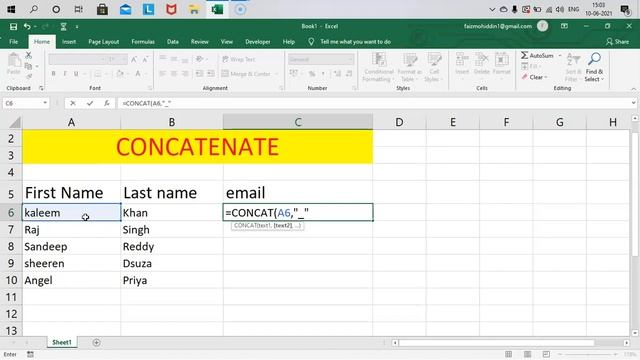Image resolution: width=640 pixels, height=360 pixels.
Task: Toggle Bold formatting
Action: (x=53, y=74)
